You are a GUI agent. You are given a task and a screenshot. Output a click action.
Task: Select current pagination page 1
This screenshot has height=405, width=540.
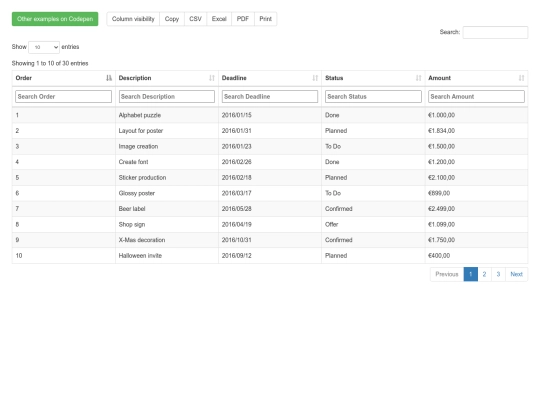coord(470,274)
